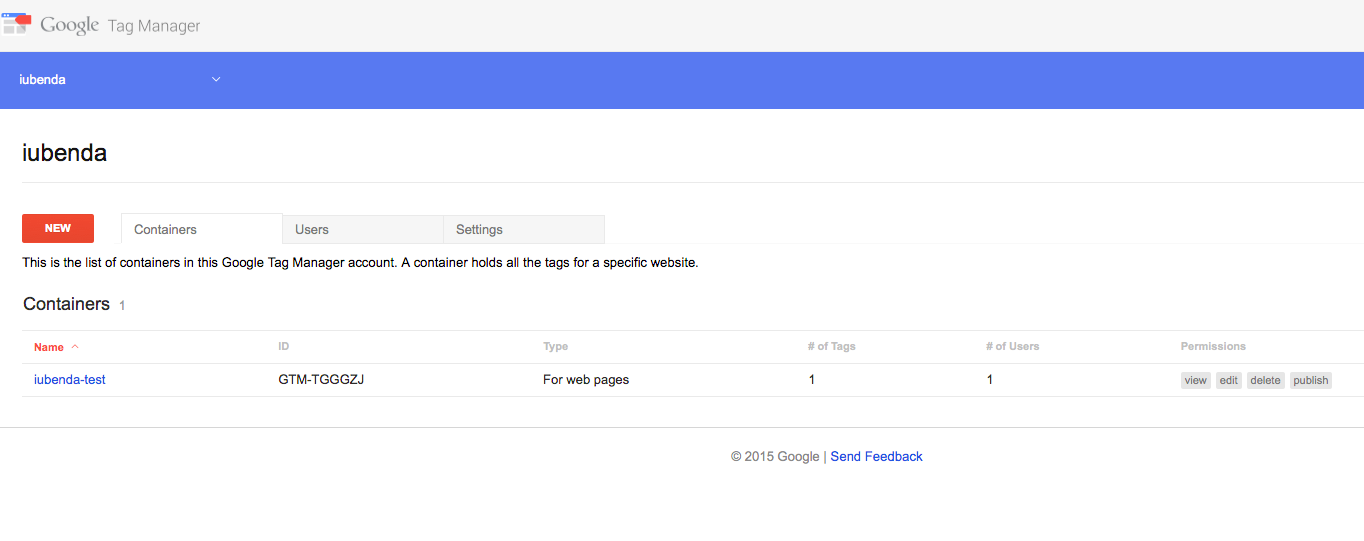Click the delete permission badge
Viewport: 1364px width, 541px height.
tap(1265, 380)
